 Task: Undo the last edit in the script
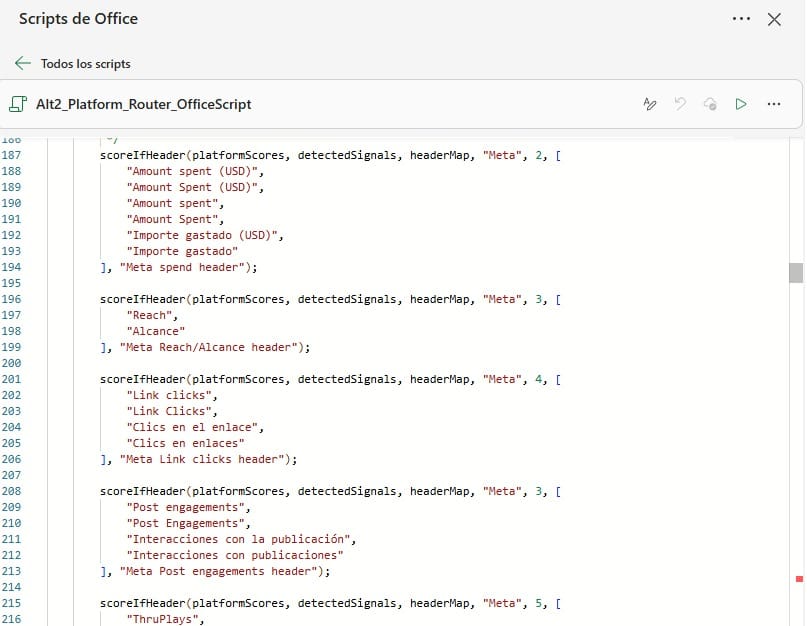[x=680, y=104]
